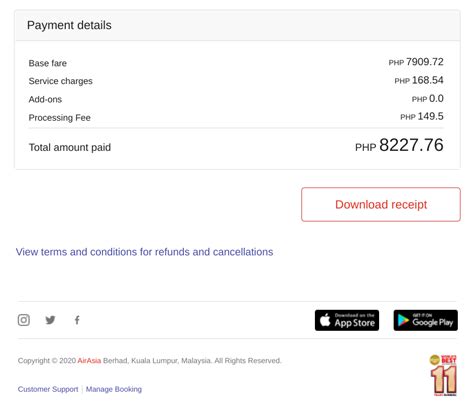Click the Processing Fee label
474x403 pixels.
pyautogui.click(x=59, y=118)
